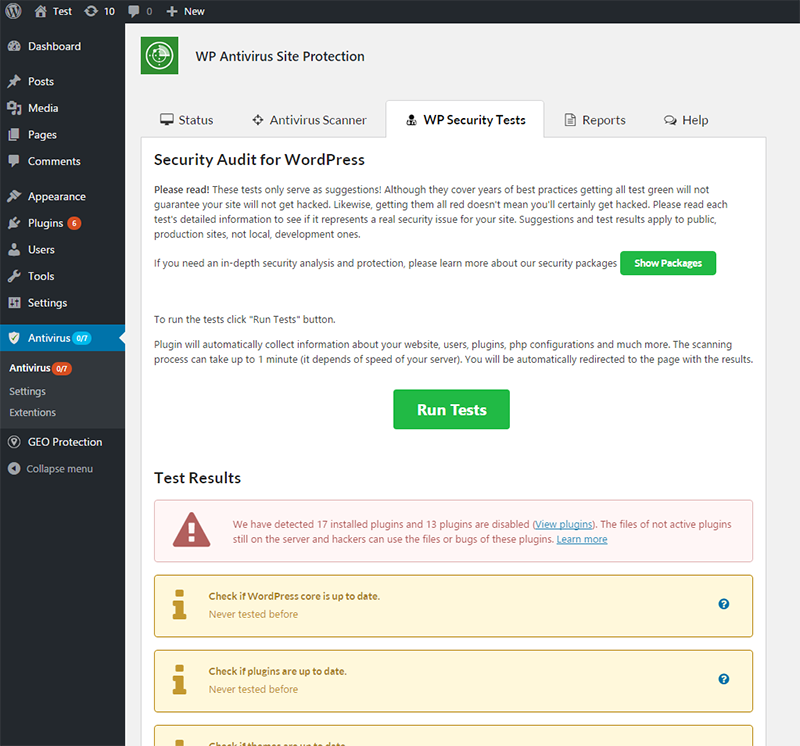Click the GEO Protection pin icon
Viewport: 800px width, 746px height.
pos(14,442)
